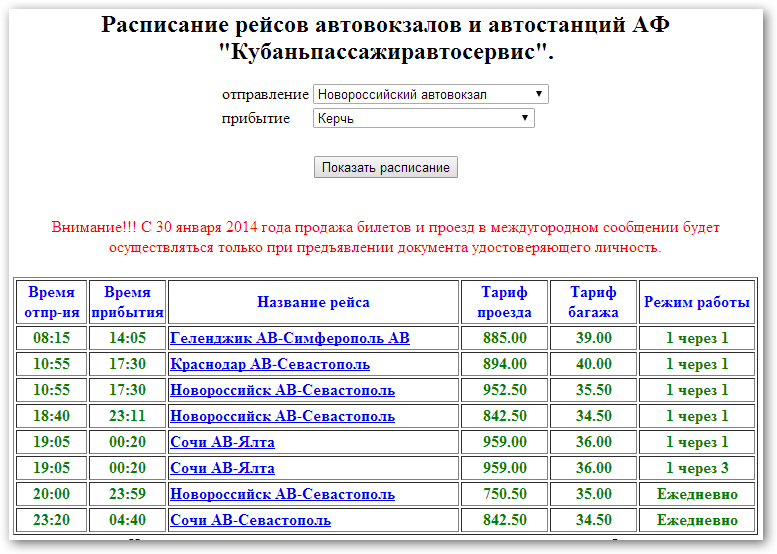
Task: Click the Название рейса column header
Action: pos(314,302)
